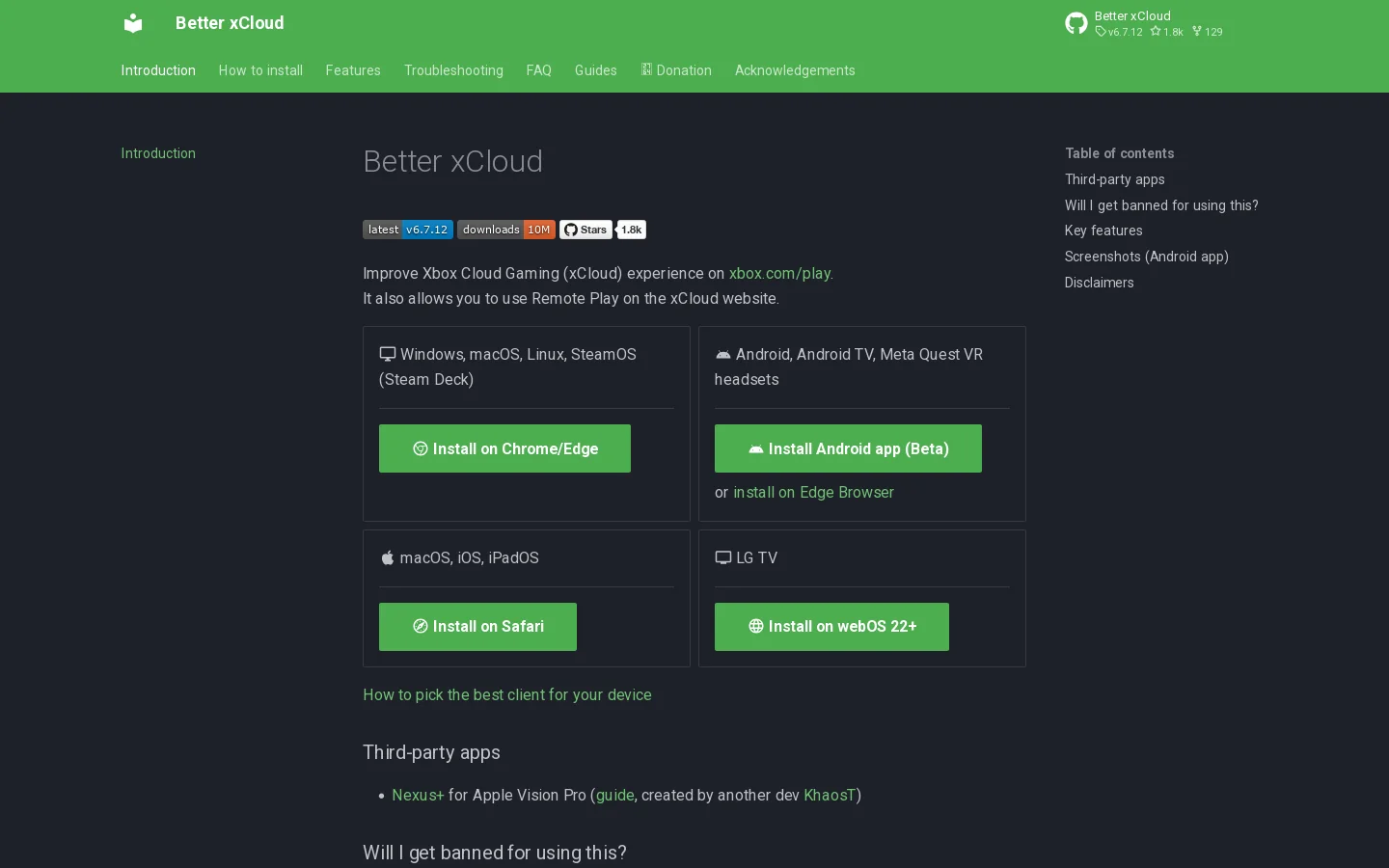The image size is (1389, 868).
Task: Click Install on Chrome/Edge button
Action: (504, 448)
